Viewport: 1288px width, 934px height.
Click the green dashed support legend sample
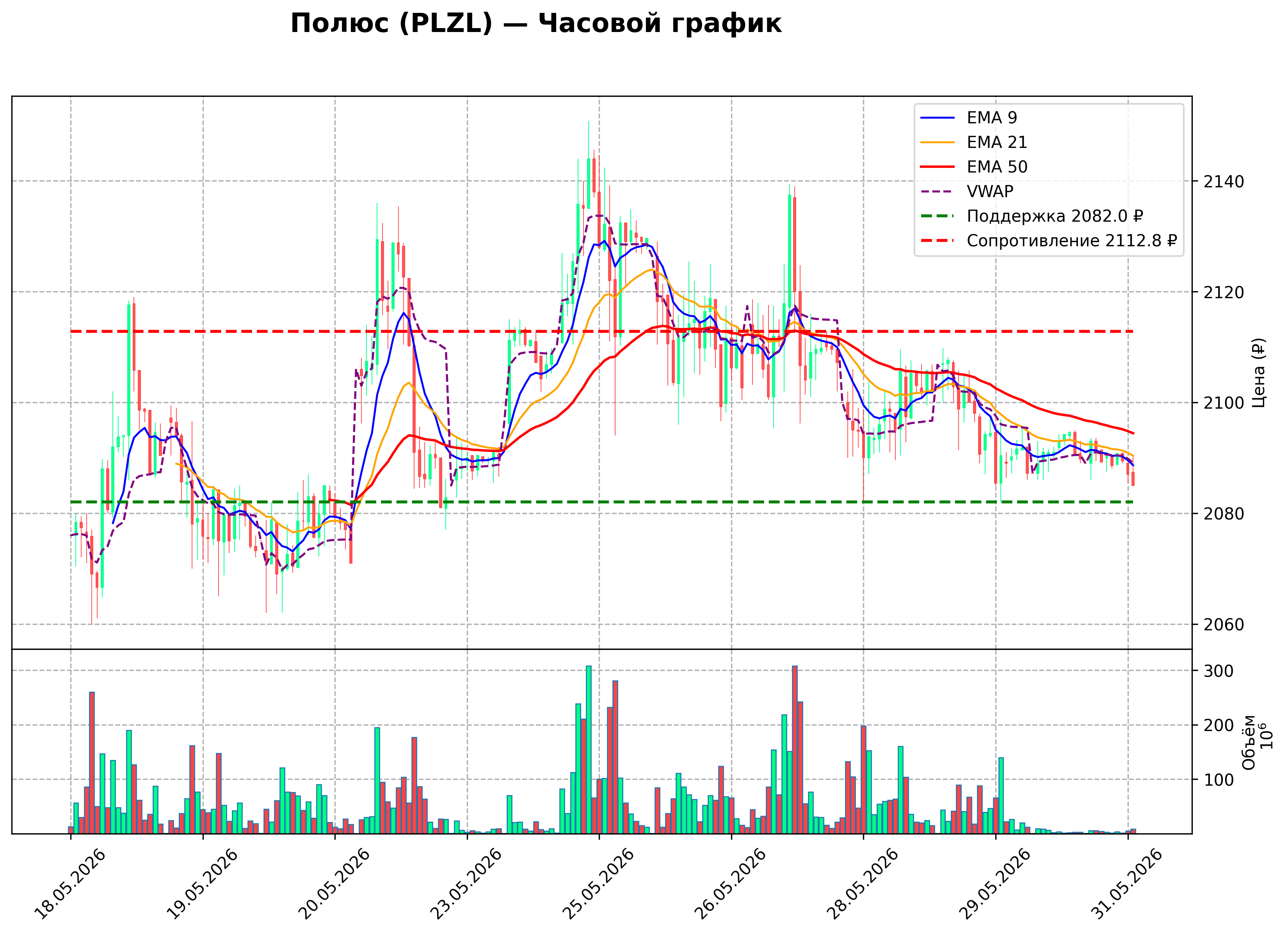pos(938,216)
